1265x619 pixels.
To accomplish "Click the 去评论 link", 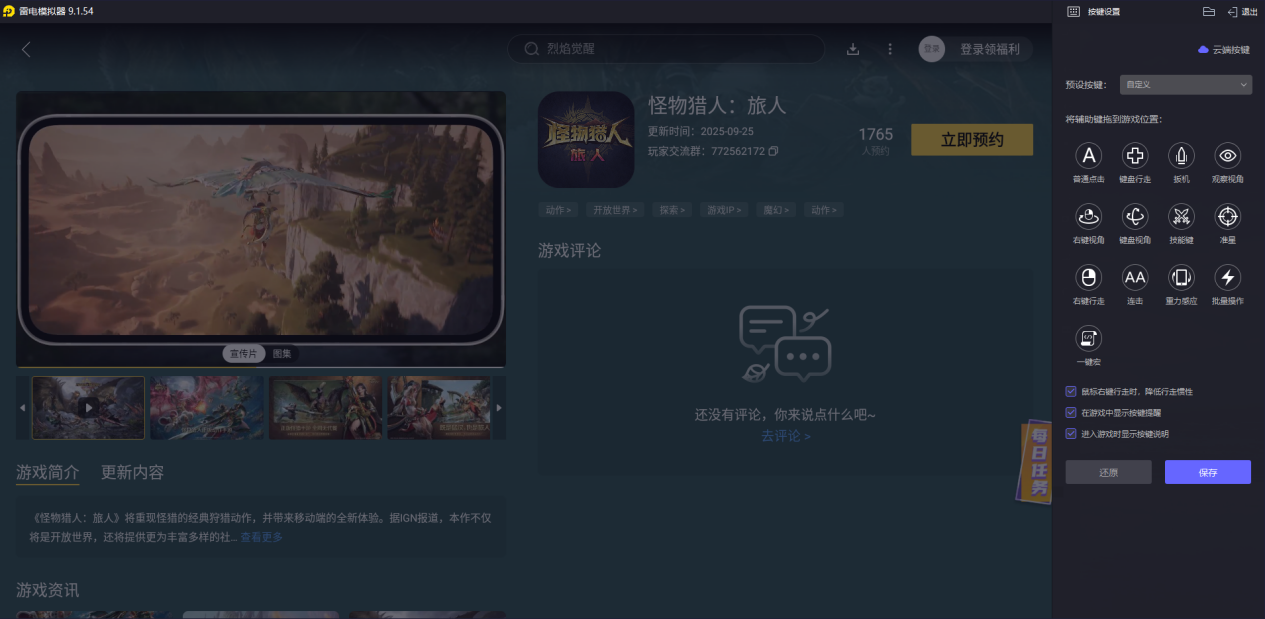I will [x=785, y=436].
